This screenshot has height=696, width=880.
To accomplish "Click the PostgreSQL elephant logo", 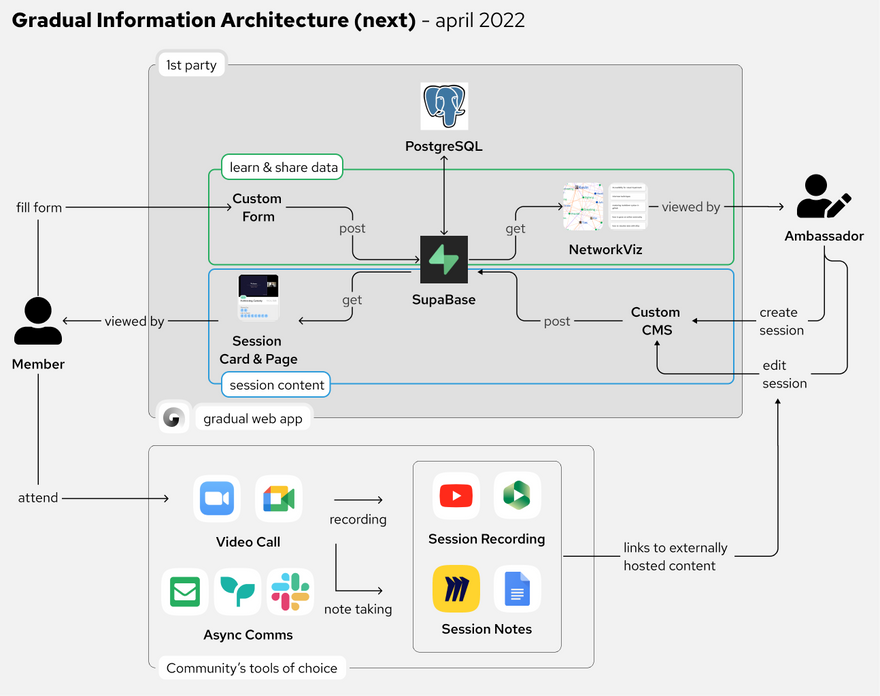I will click(444, 106).
